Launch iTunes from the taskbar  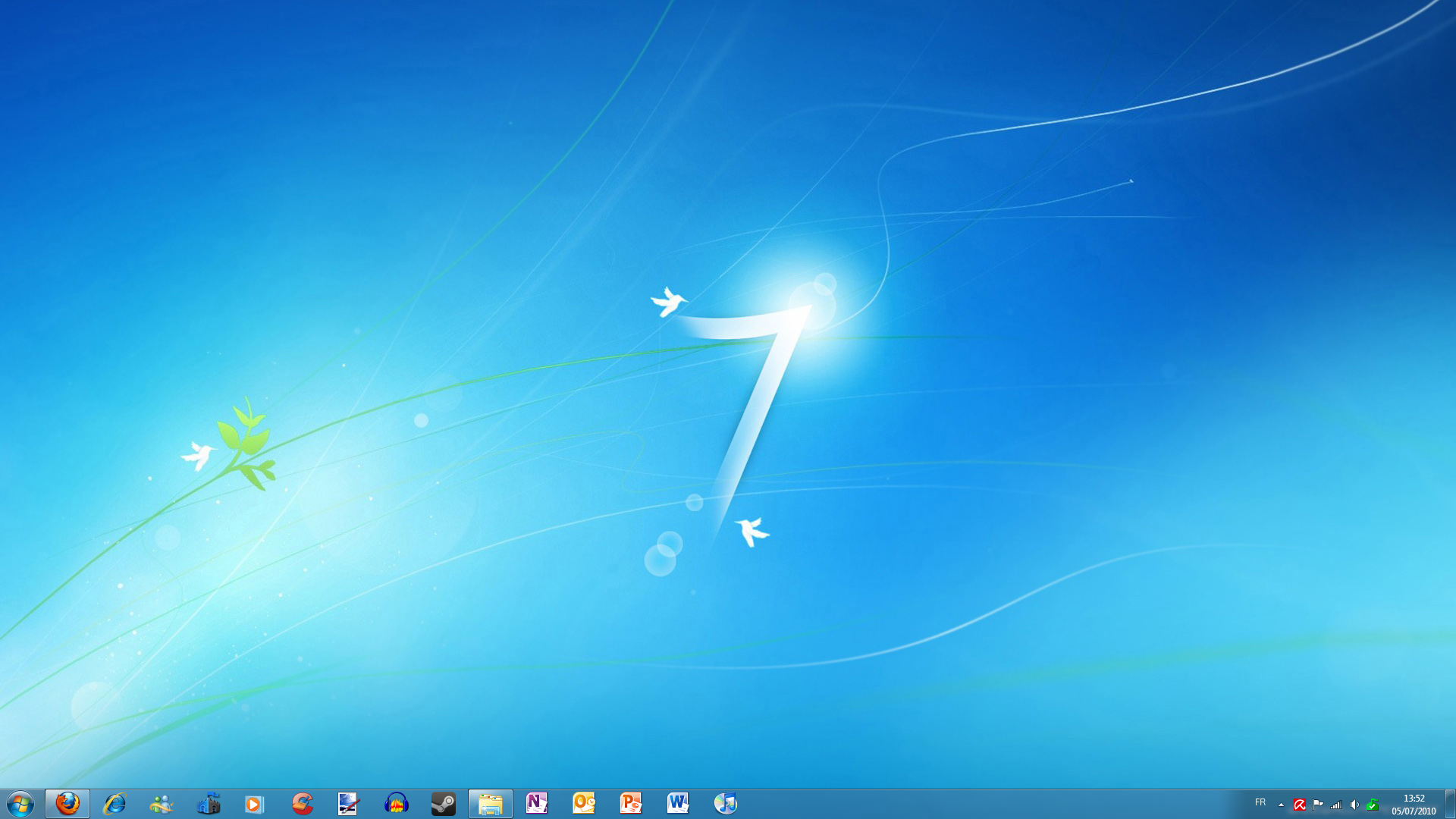[725, 804]
